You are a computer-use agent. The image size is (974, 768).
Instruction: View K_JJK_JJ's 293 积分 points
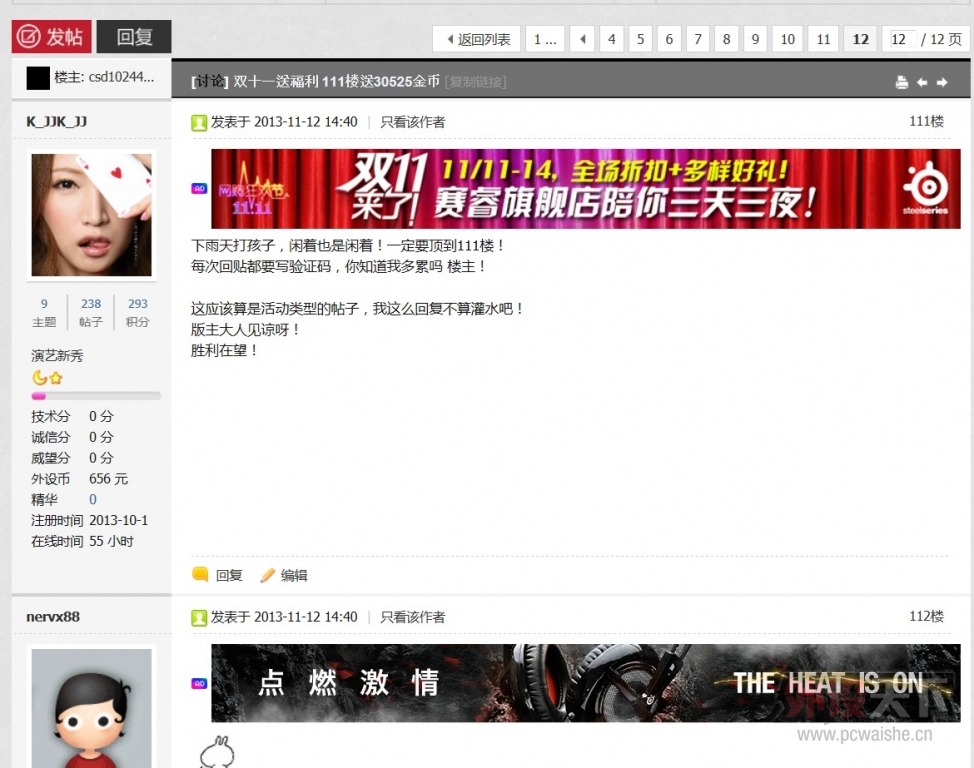tap(137, 313)
